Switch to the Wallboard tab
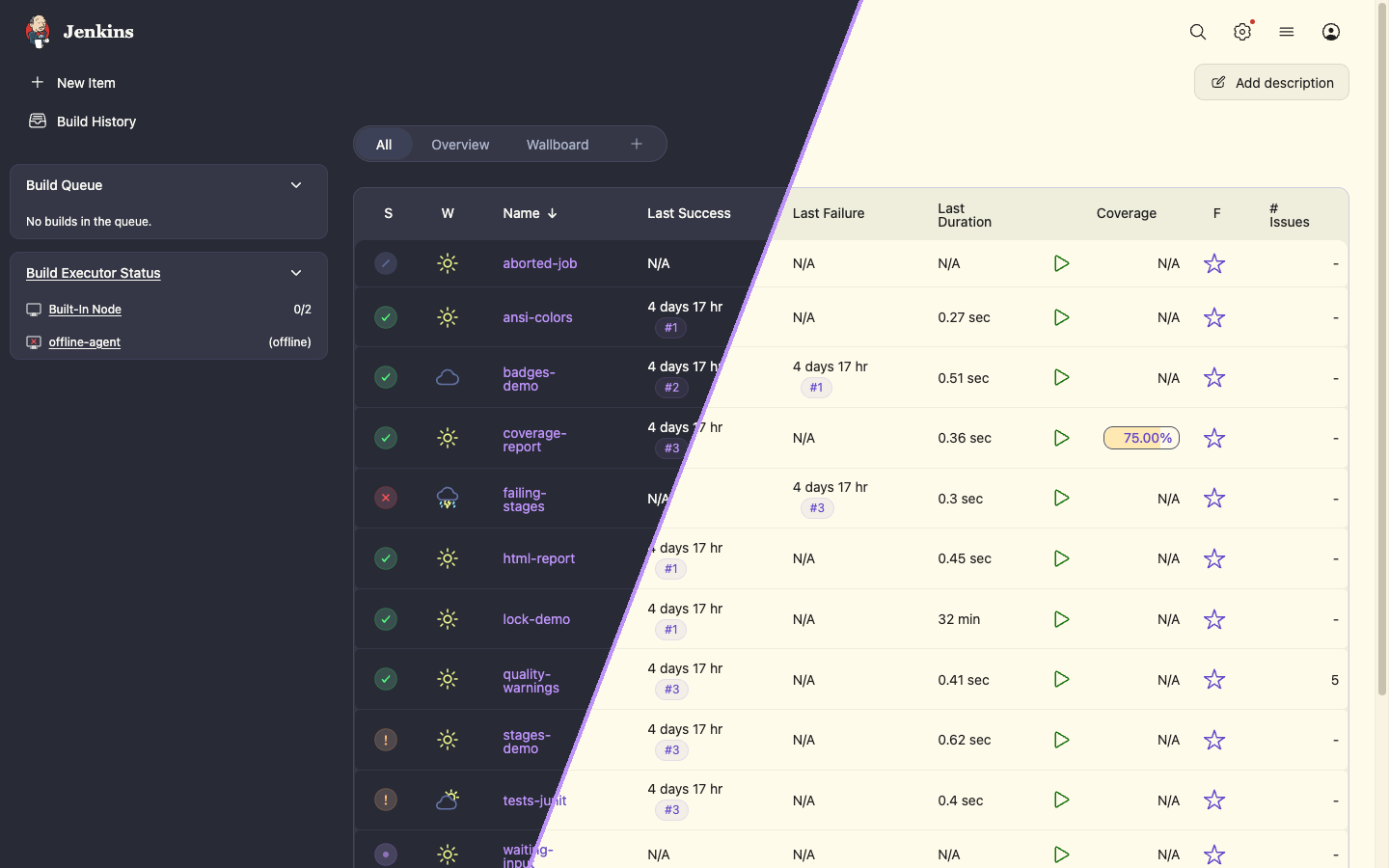The height and width of the screenshot is (868, 1389). [x=558, y=145]
